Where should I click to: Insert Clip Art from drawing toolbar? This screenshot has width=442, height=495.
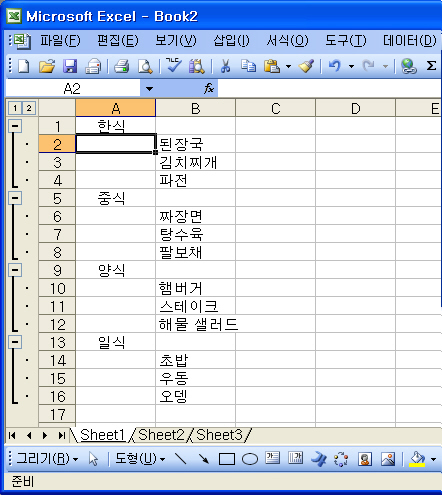point(365,459)
